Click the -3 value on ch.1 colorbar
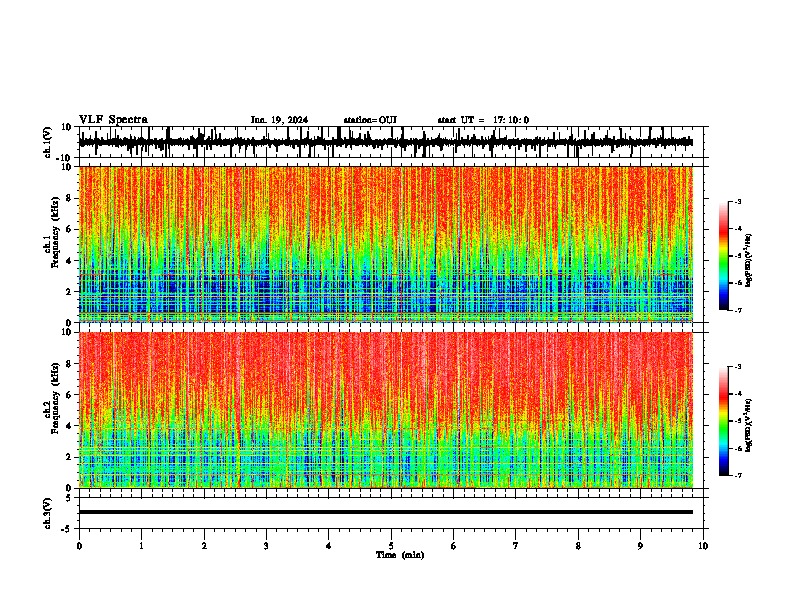Viewport: 792px width, 612px height. 738,201
